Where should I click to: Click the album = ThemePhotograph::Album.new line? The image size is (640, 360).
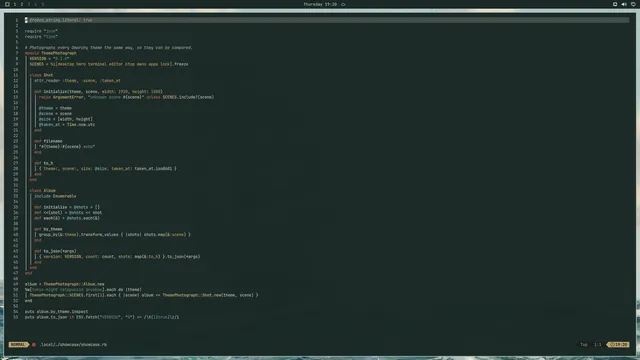(x=64, y=284)
